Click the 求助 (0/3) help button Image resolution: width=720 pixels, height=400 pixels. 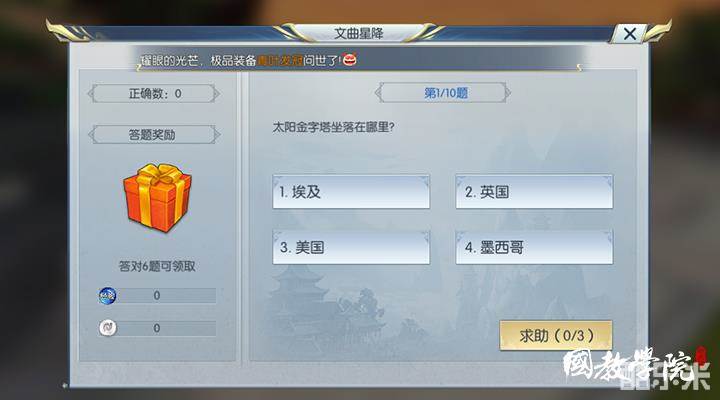[x=556, y=336]
